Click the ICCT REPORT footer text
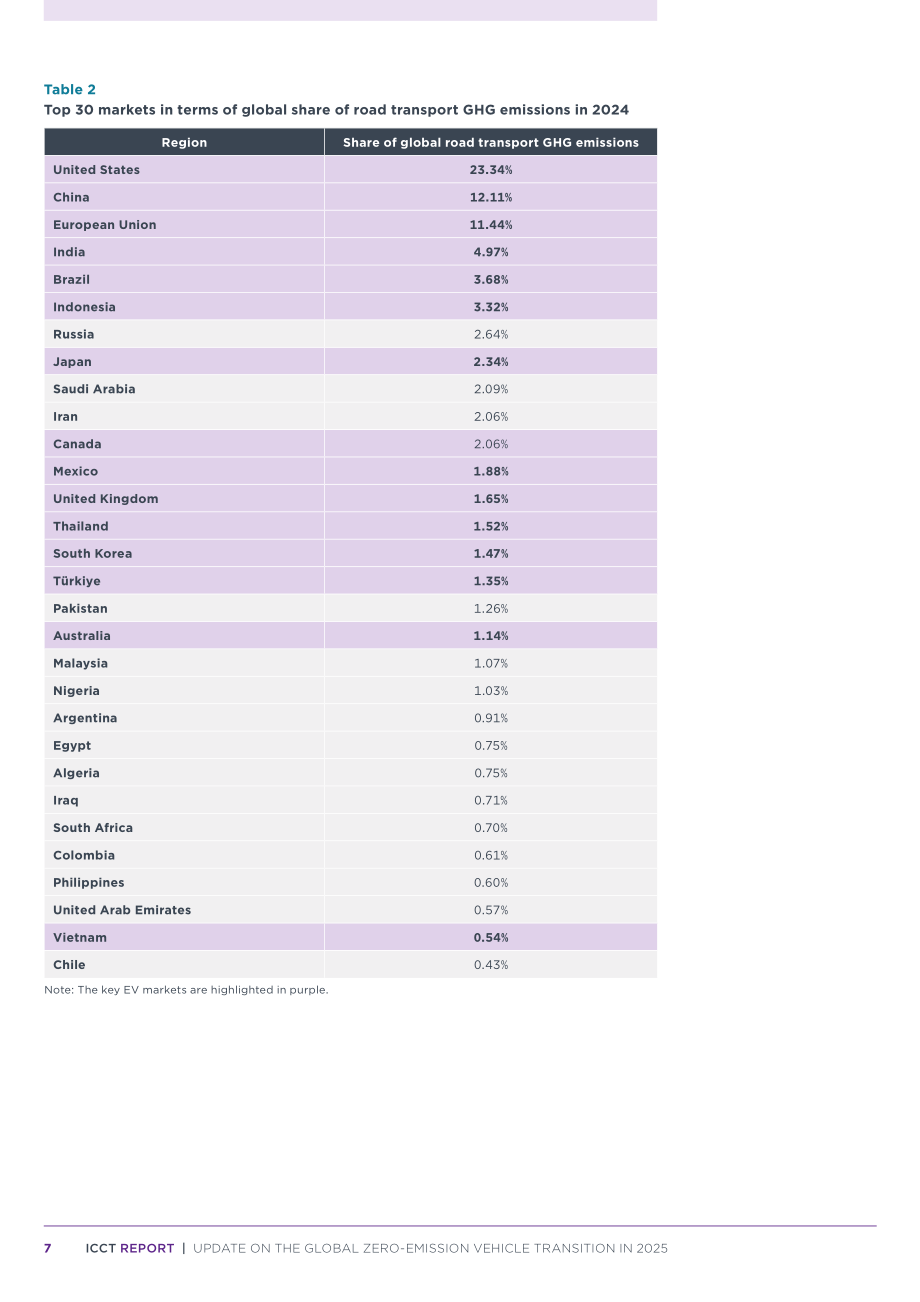Viewport: 920px width, 1302px height. (130, 1248)
